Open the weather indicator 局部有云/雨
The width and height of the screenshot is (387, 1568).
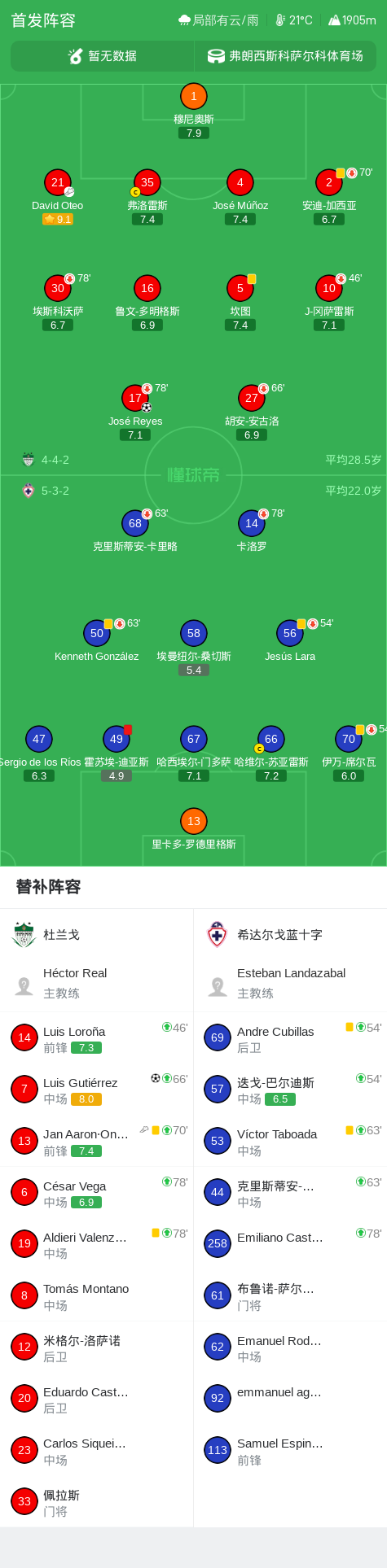[x=218, y=20]
